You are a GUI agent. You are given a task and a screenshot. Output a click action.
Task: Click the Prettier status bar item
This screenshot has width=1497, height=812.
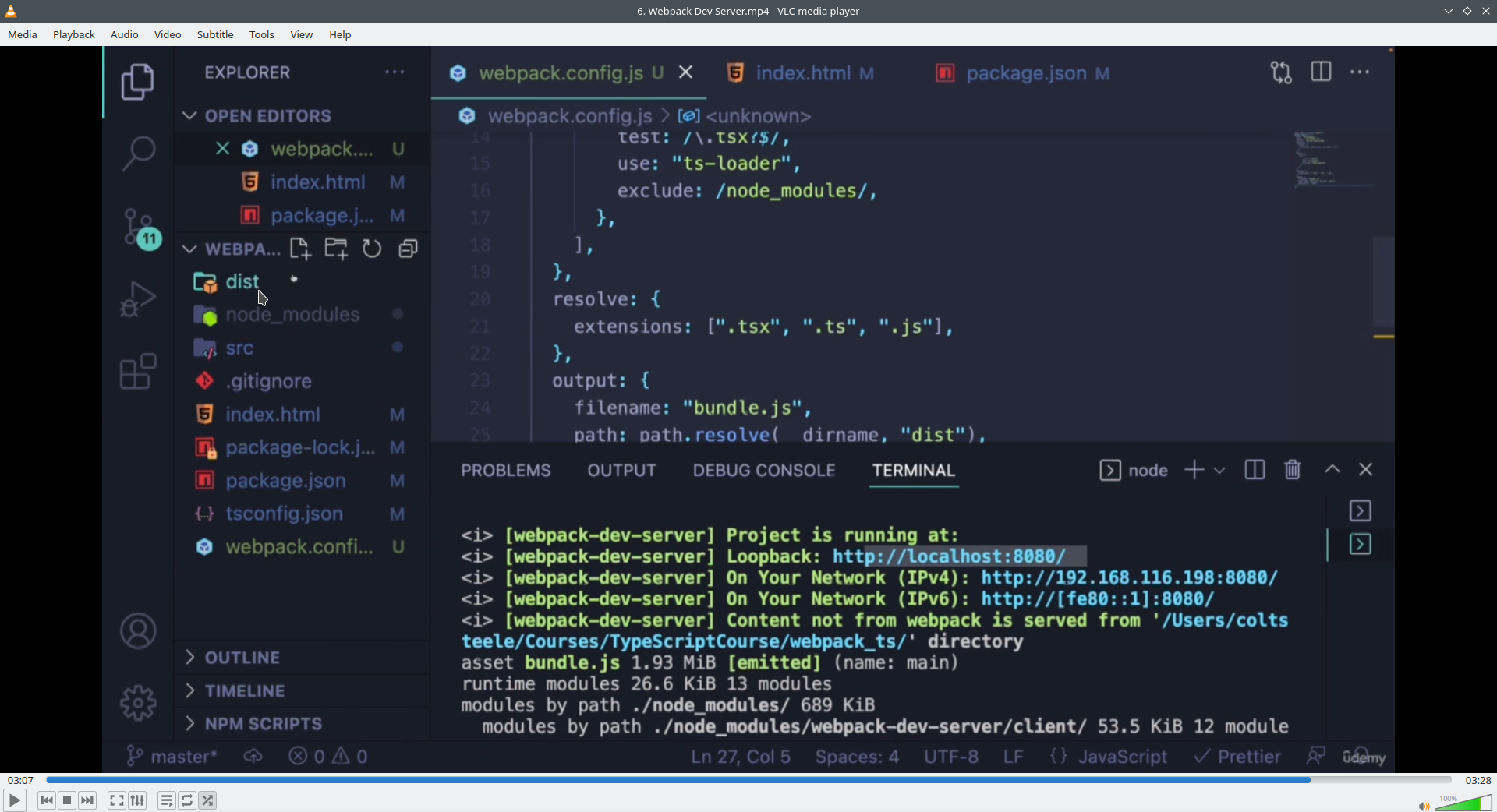tap(1237, 757)
